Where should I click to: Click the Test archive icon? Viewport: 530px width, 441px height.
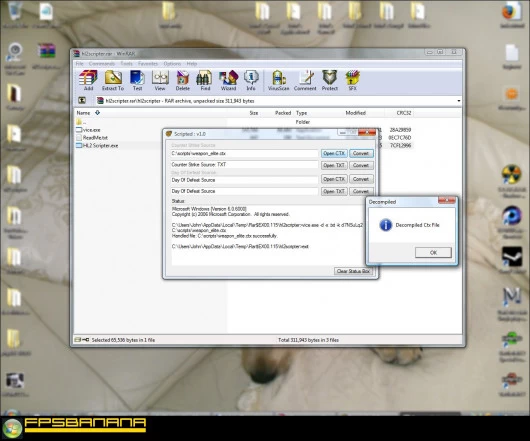pos(137,80)
